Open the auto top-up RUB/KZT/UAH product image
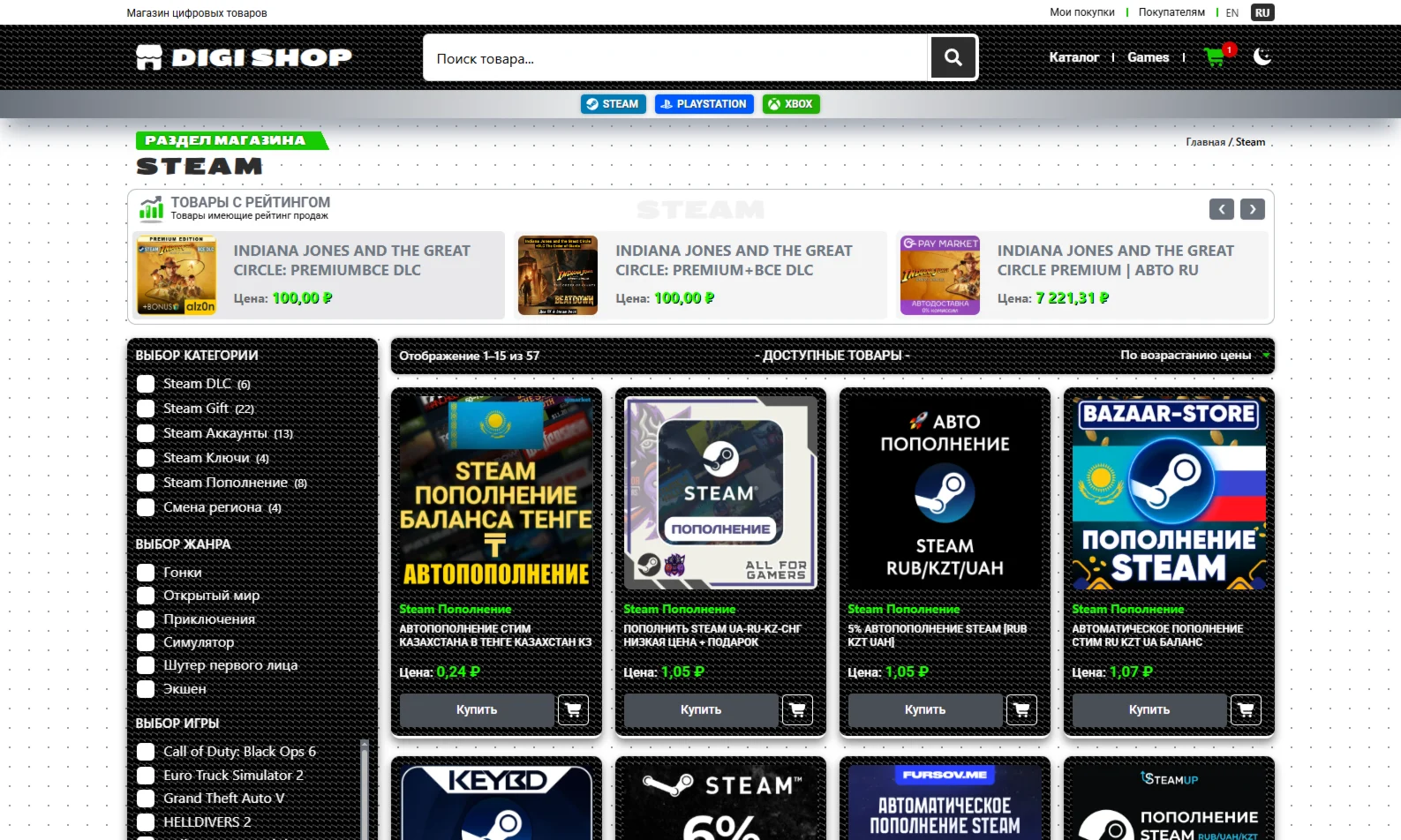1401x840 pixels. tap(945, 492)
